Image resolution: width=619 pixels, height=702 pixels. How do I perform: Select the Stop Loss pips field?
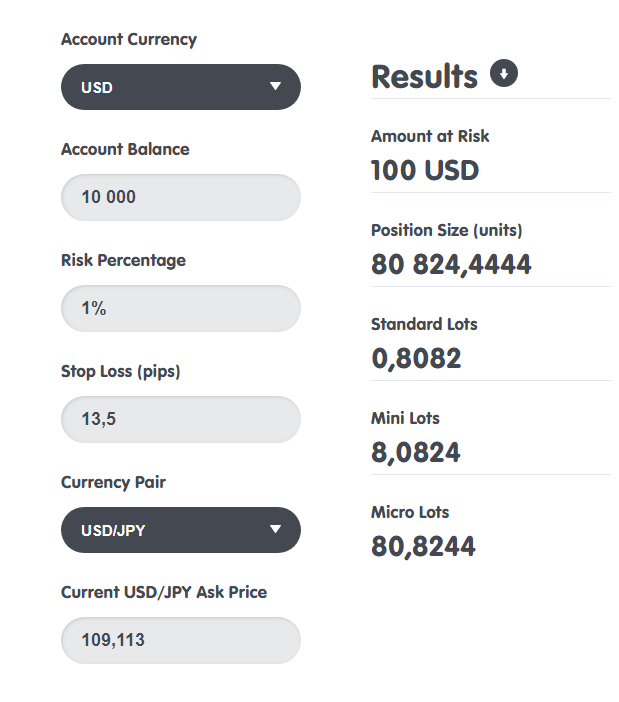tap(180, 420)
